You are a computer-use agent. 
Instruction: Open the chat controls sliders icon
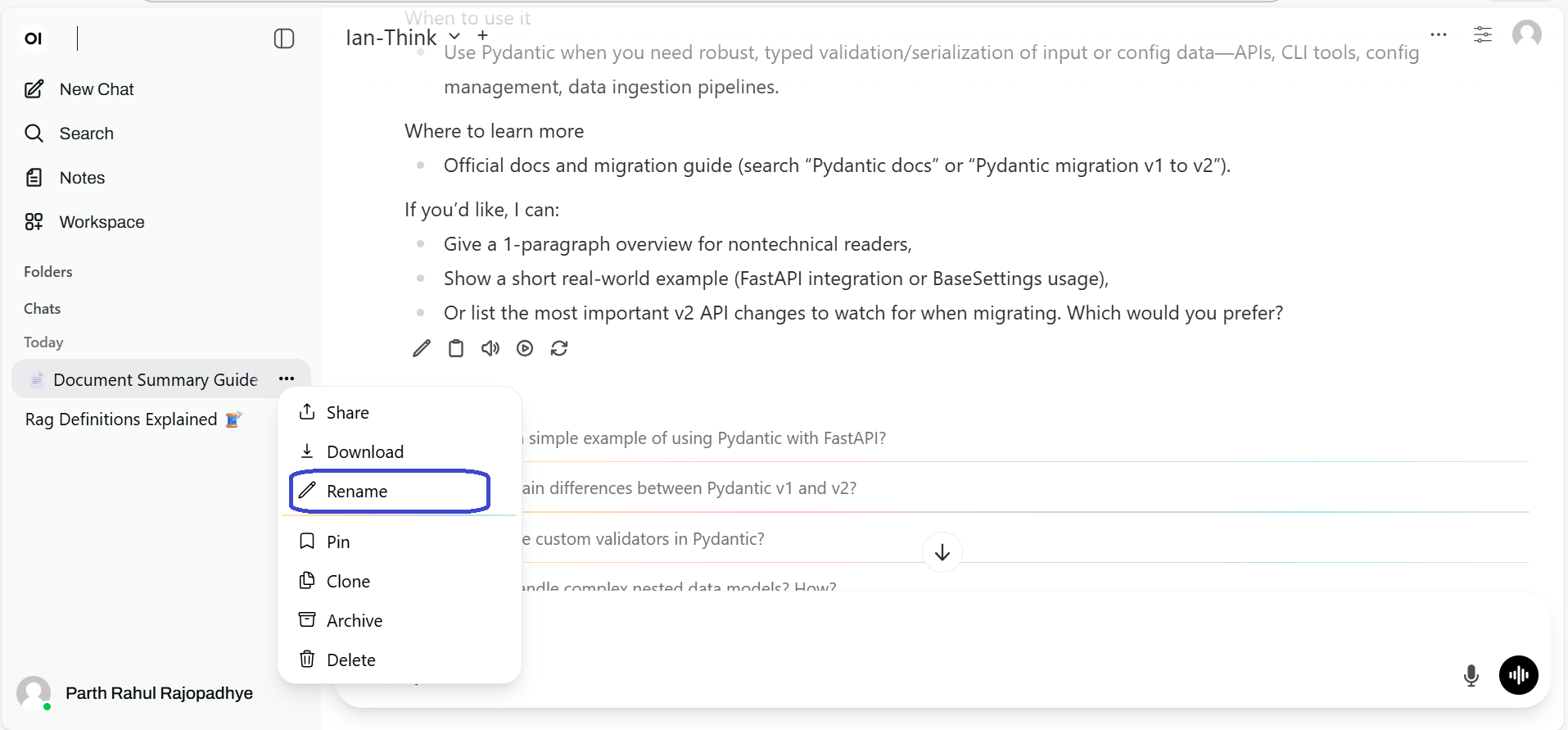[x=1483, y=34]
